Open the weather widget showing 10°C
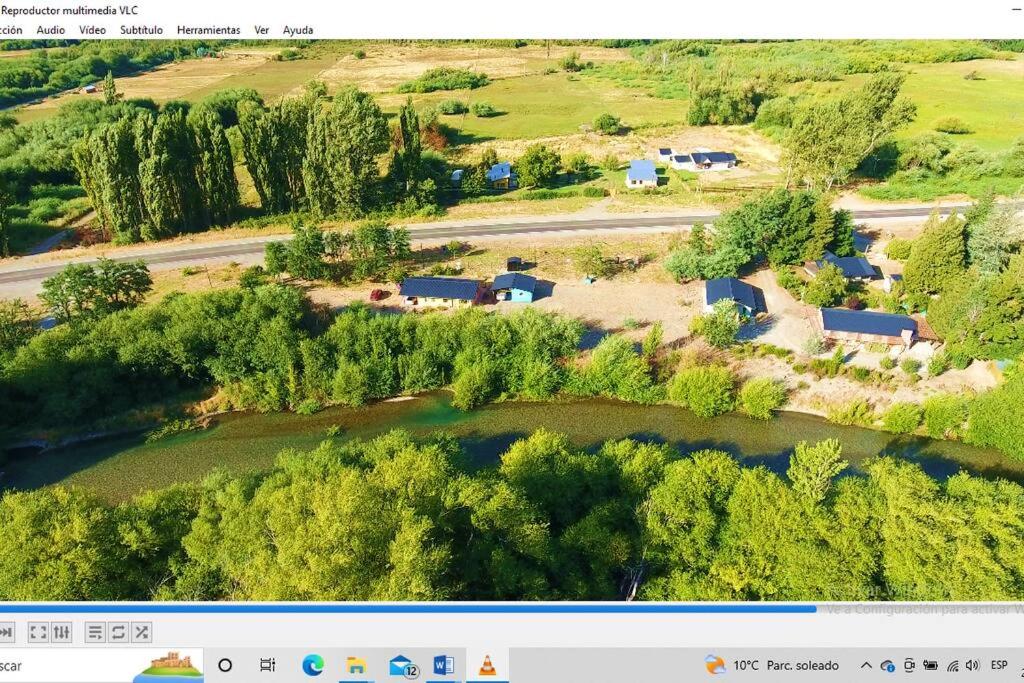The image size is (1024, 683). pyautogui.click(x=772, y=665)
